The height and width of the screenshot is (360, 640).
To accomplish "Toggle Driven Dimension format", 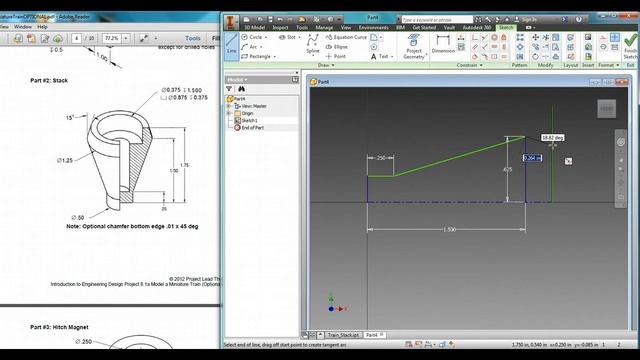I will point(614,47).
